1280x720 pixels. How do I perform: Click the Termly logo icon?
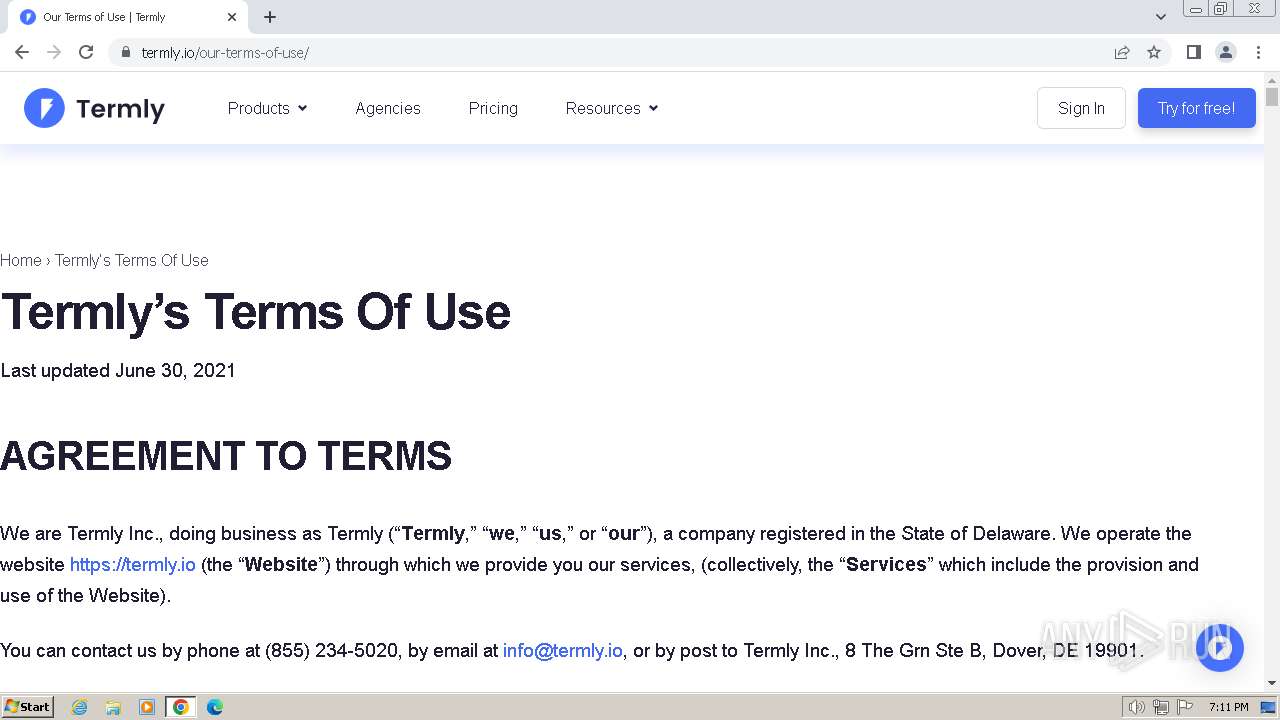[x=44, y=108]
